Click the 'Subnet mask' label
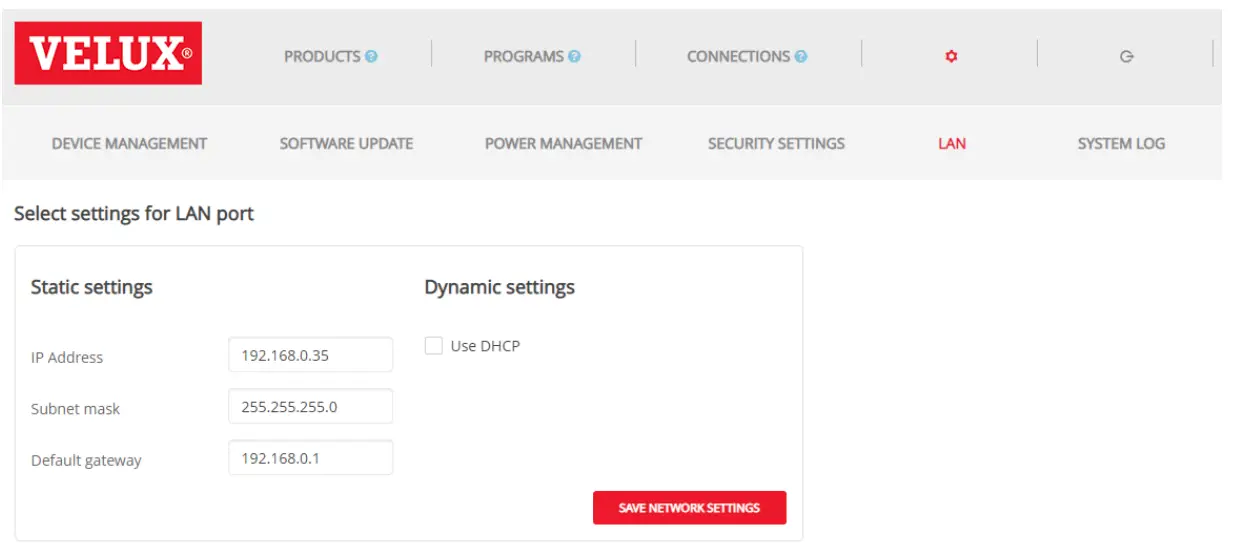Viewport: 1234px width, 558px height. tap(76, 409)
